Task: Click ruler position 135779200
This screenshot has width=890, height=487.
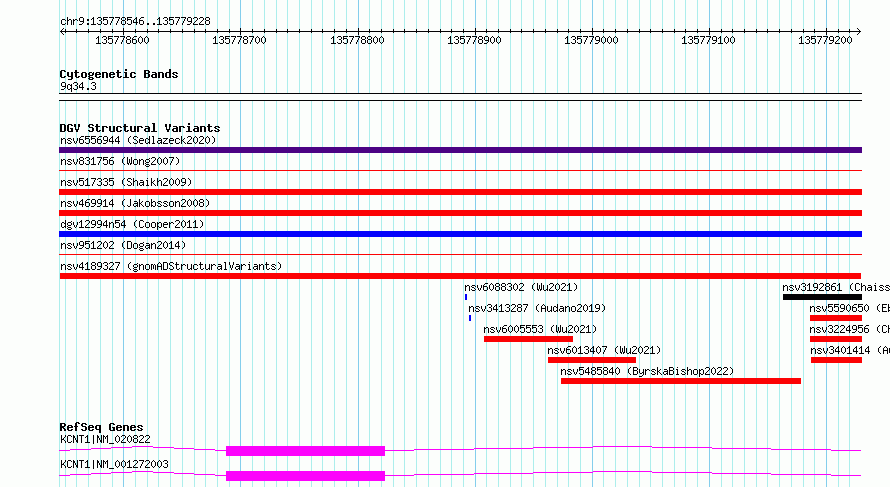Action: click(825, 40)
